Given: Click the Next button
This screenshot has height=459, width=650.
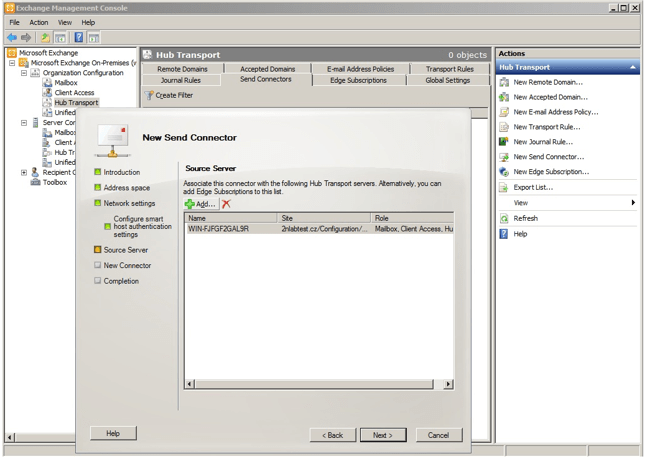Looking at the screenshot, I should point(383,435).
